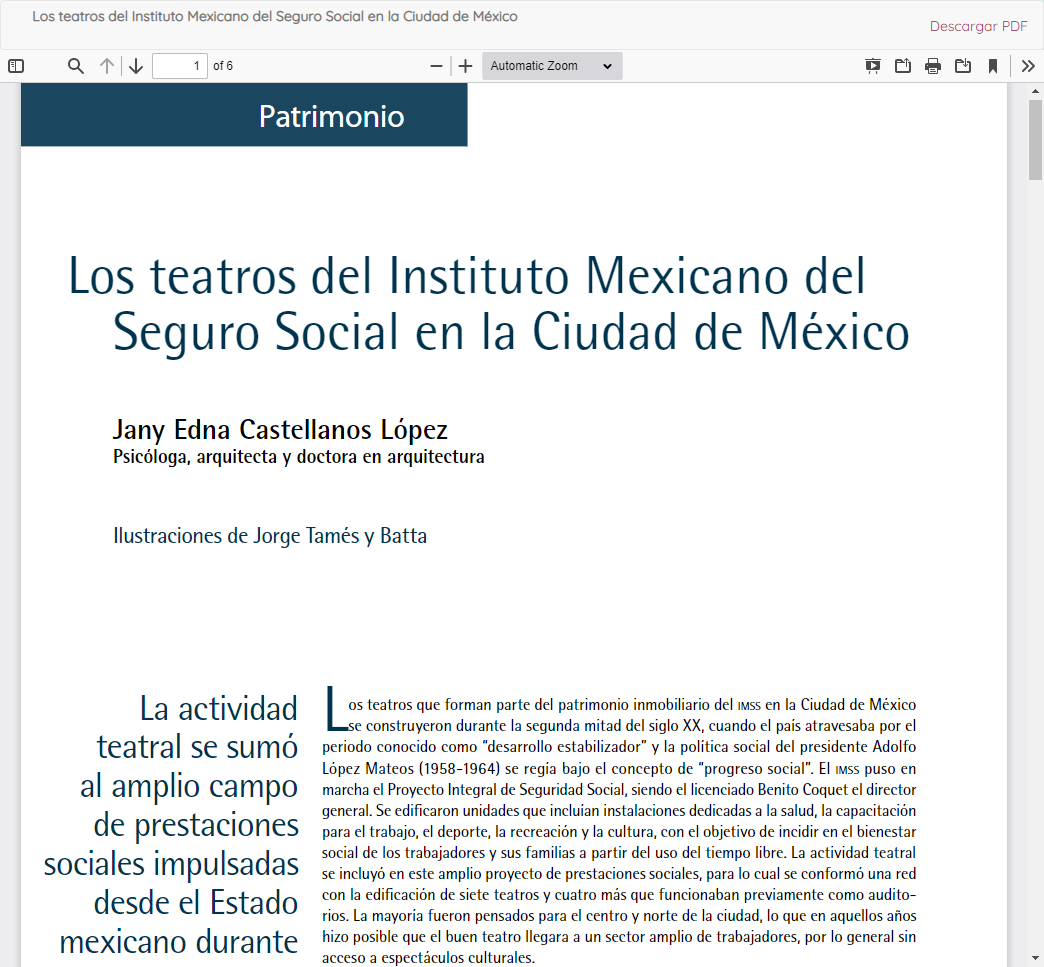Open the find in document search
This screenshot has height=967, width=1044.
pos(76,66)
